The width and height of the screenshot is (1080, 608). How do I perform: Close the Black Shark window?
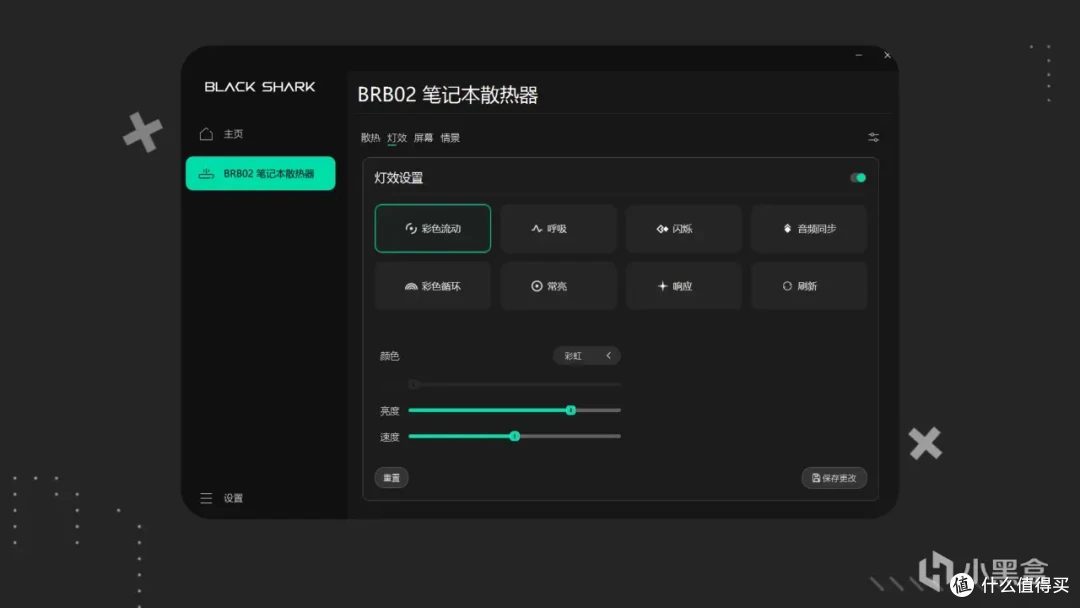click(887, 55)
